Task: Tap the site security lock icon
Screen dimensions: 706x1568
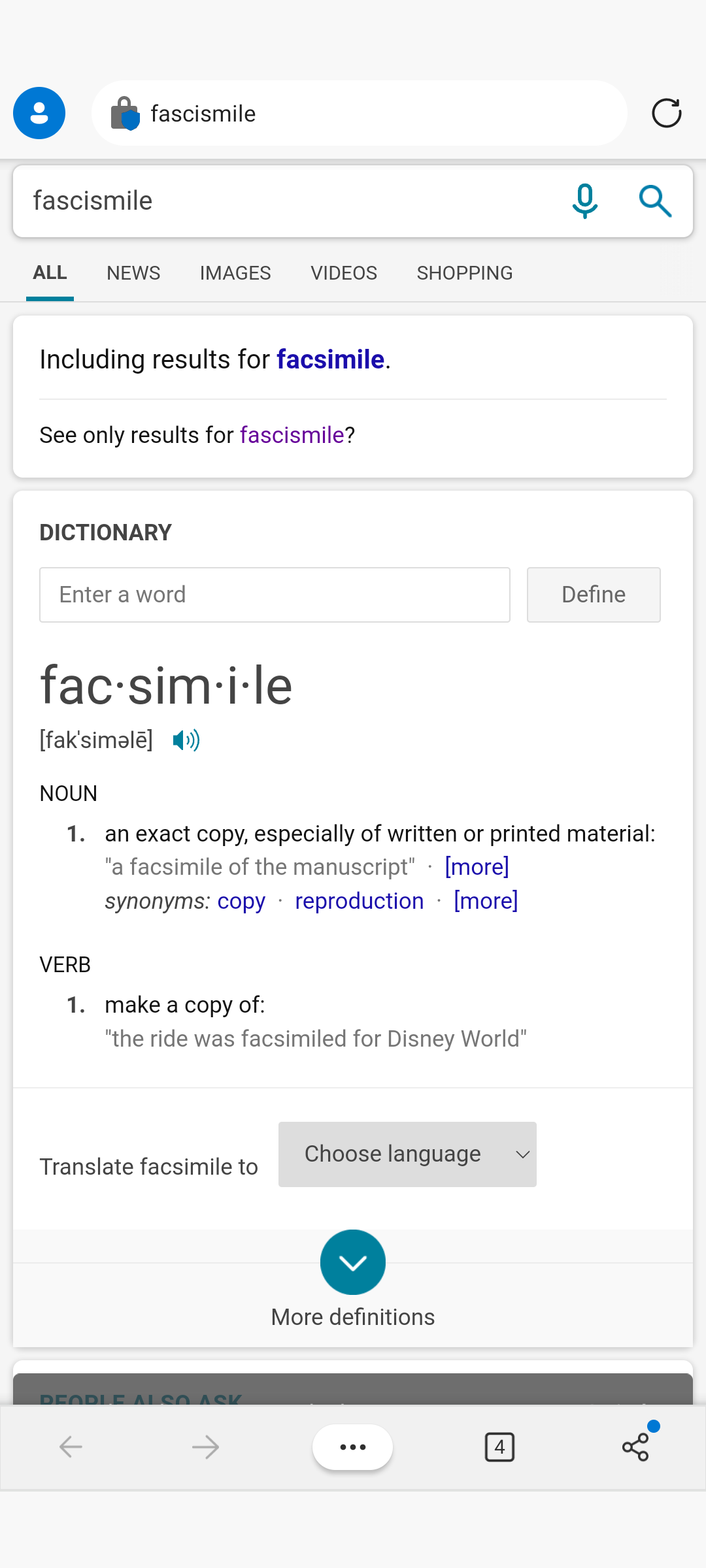Action: click(x=125, y=113)
